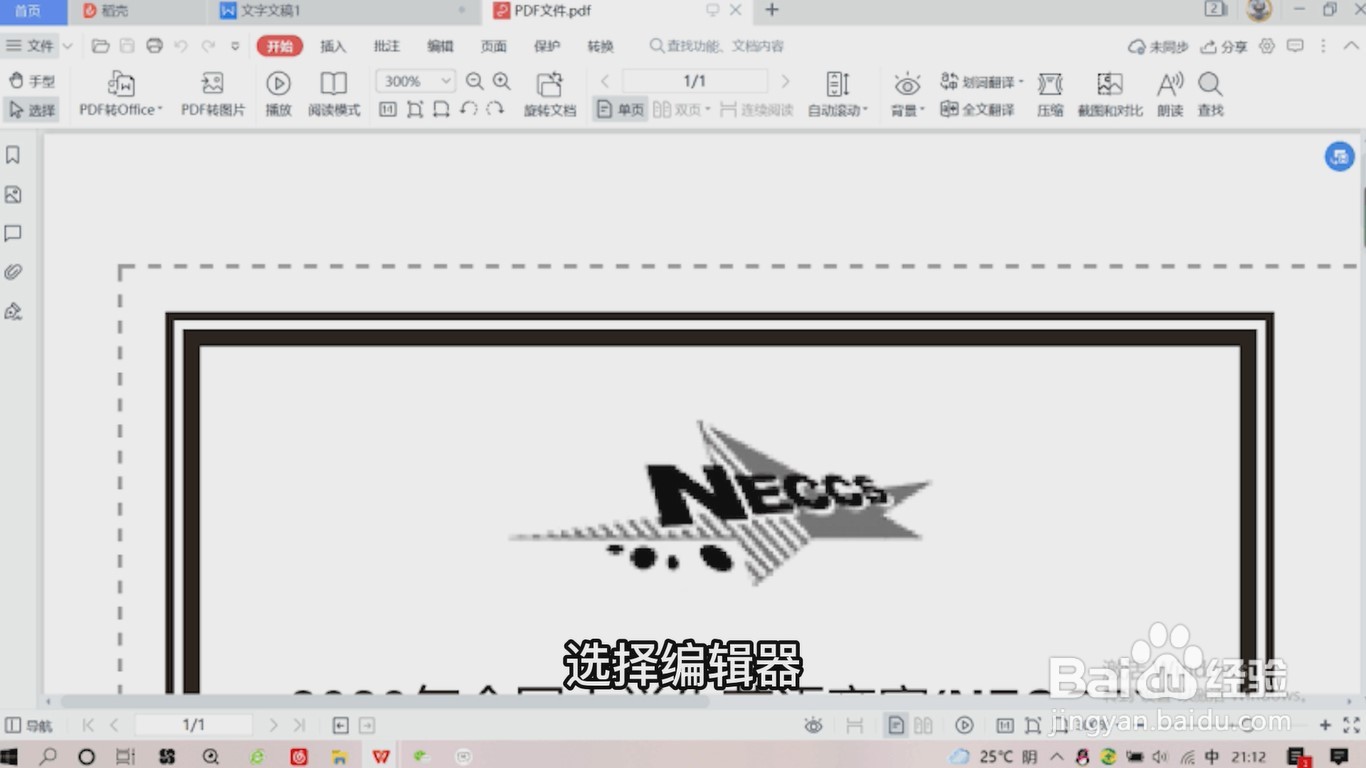
Task: Switch to 首页 home tab
Action: [28, 10]
